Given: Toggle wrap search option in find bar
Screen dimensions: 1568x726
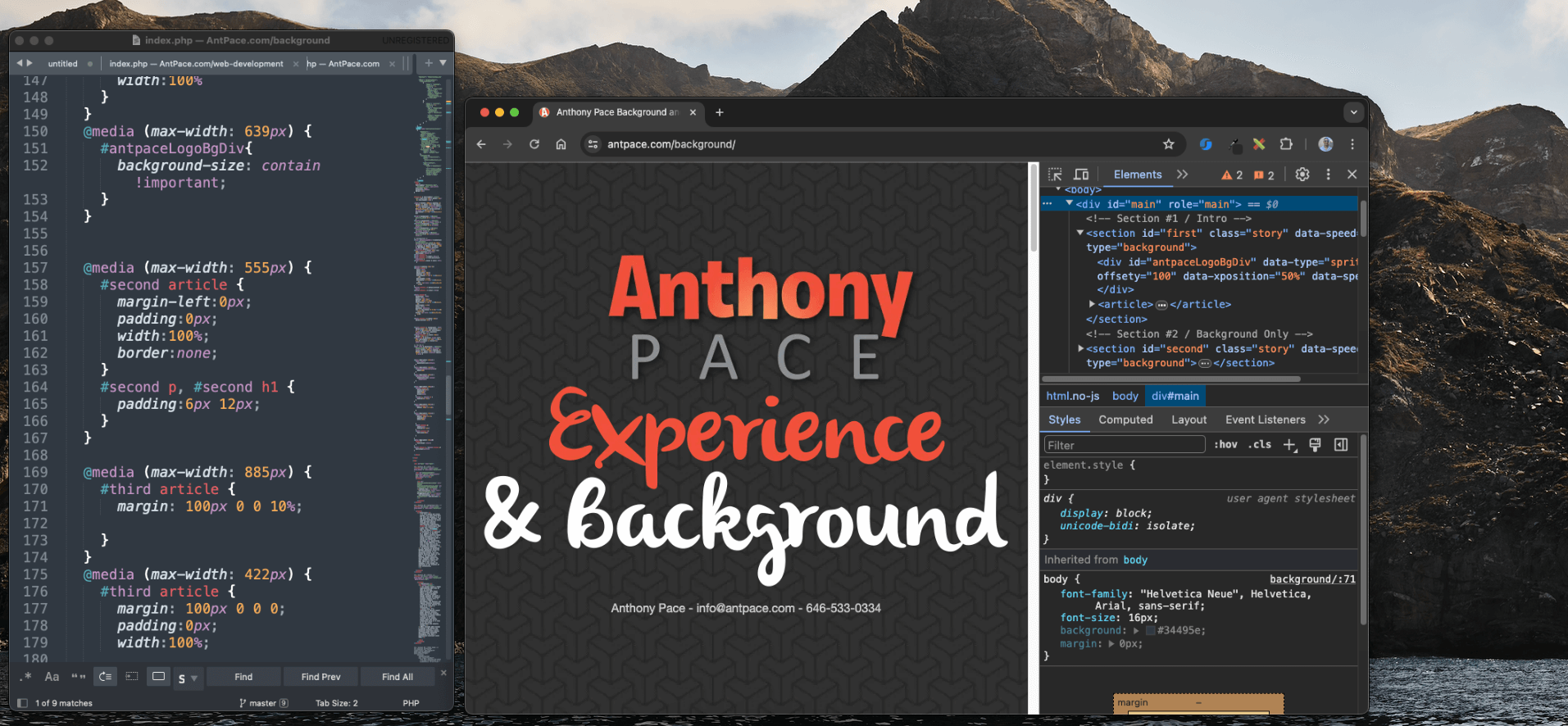Looking at the screenshot, I should 105,677.
